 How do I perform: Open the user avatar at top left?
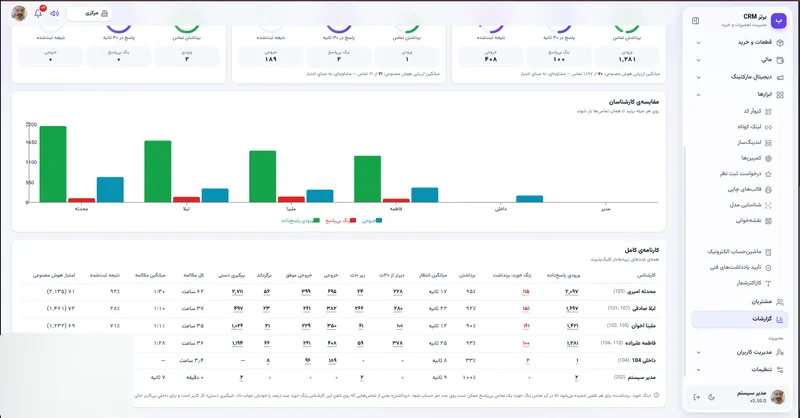pyautogui.click(x=19, y=13)
